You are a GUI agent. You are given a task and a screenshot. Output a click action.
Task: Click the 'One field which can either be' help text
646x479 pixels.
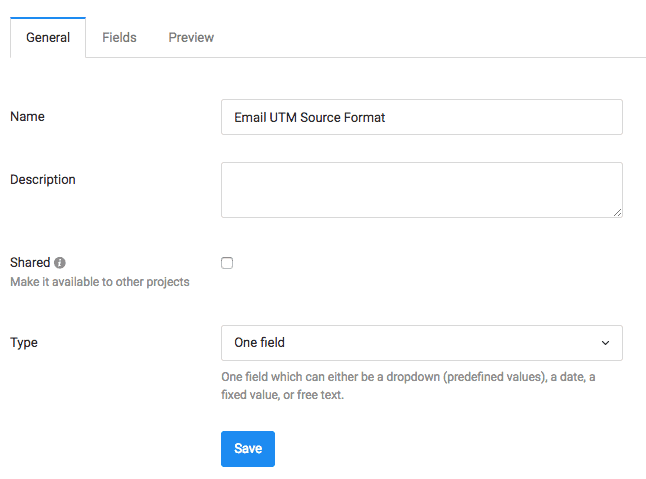click(x=408, y=386)
